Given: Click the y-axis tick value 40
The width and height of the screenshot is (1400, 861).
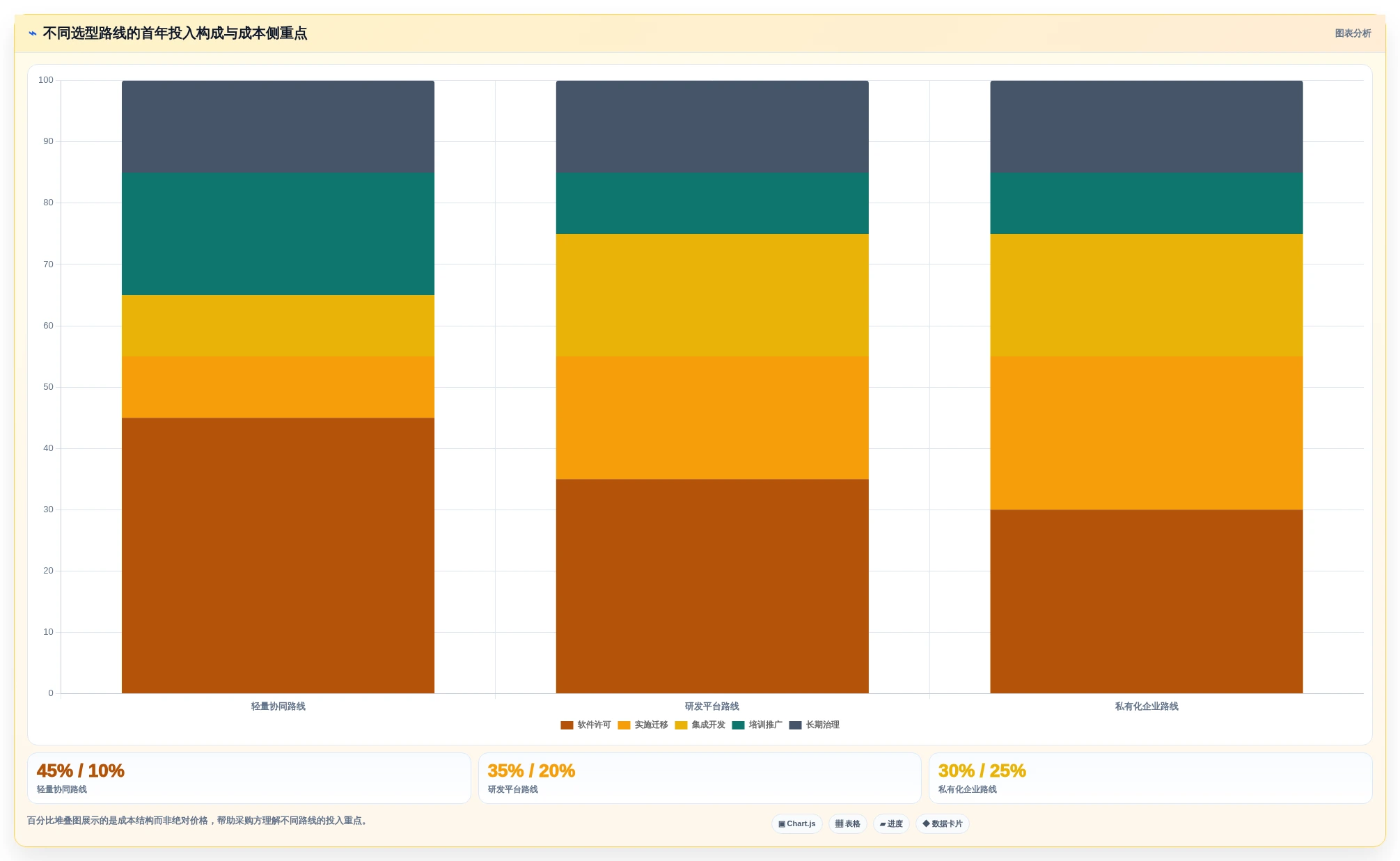Looking at the screenshot, I should (x=48, y=448).
